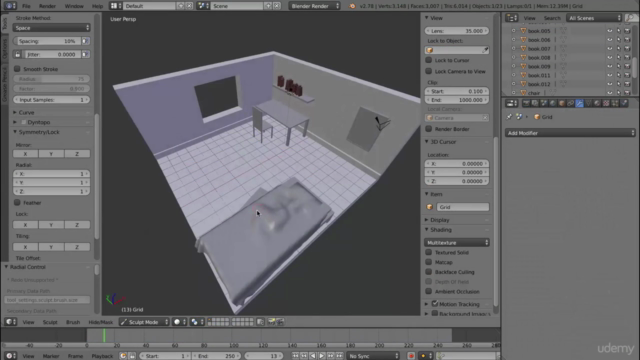Open the No Sync dropdown
Image resolution: width=640 pixels, height=360 pixels.
click(x=373, y=356)
